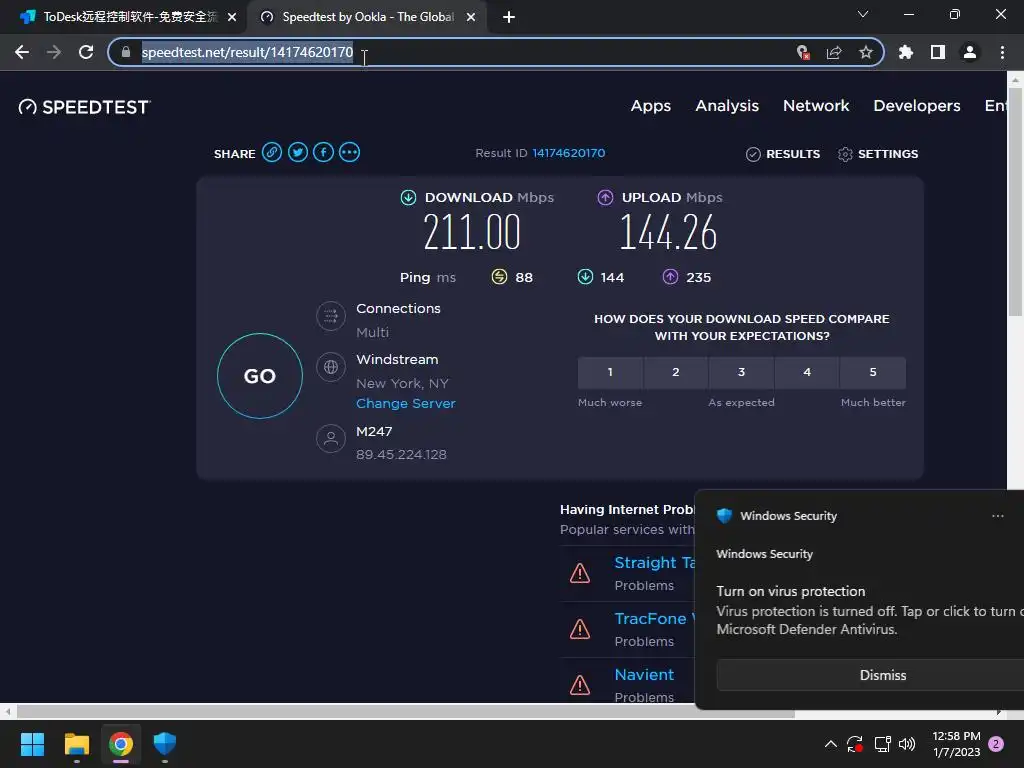This screenshot has width=1024, height=768.
Task: Rate download speed as 4
Action: pyautogui.click(x=807, y=372)
